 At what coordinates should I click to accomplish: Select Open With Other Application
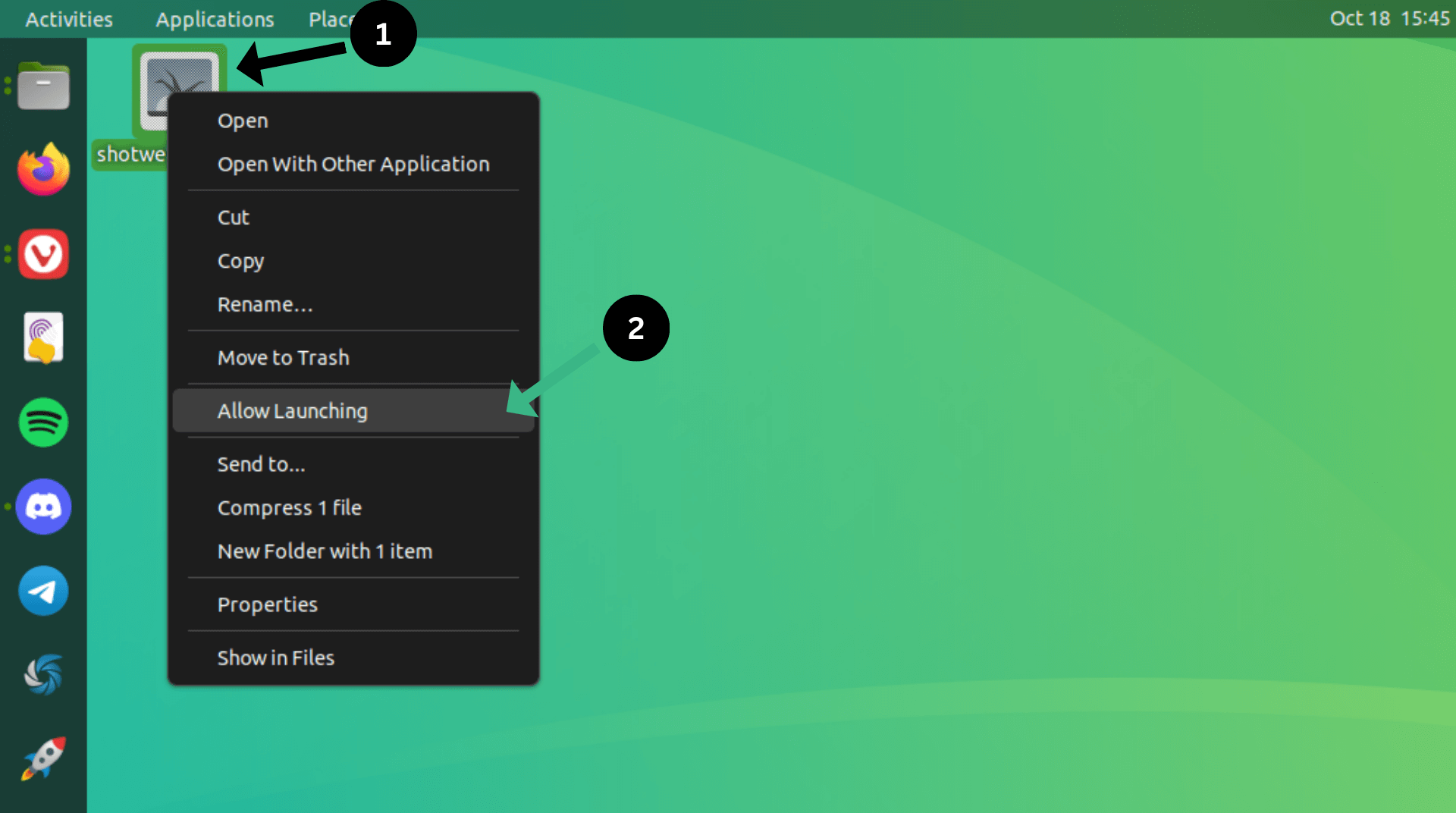point(353,164)
